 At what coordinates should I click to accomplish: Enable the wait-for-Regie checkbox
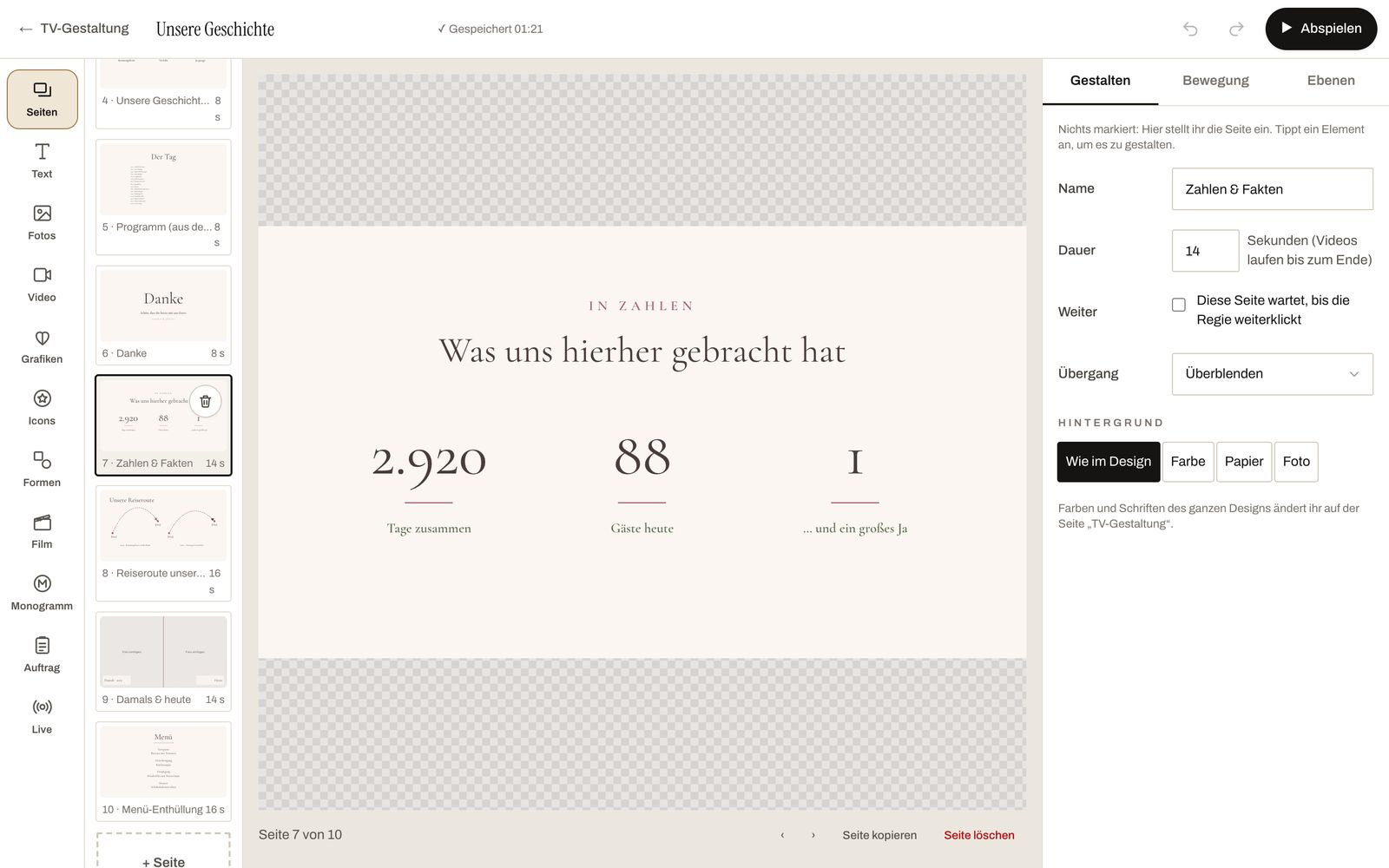click(1179, 305)
